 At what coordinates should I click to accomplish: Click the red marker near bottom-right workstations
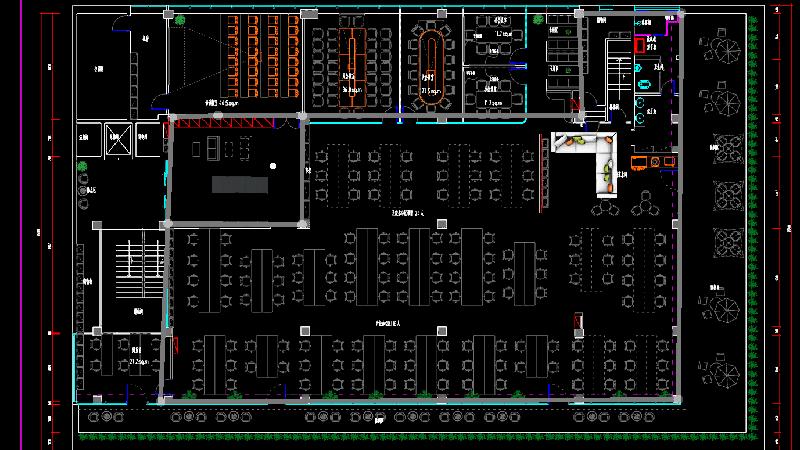(x=576, y=321)
